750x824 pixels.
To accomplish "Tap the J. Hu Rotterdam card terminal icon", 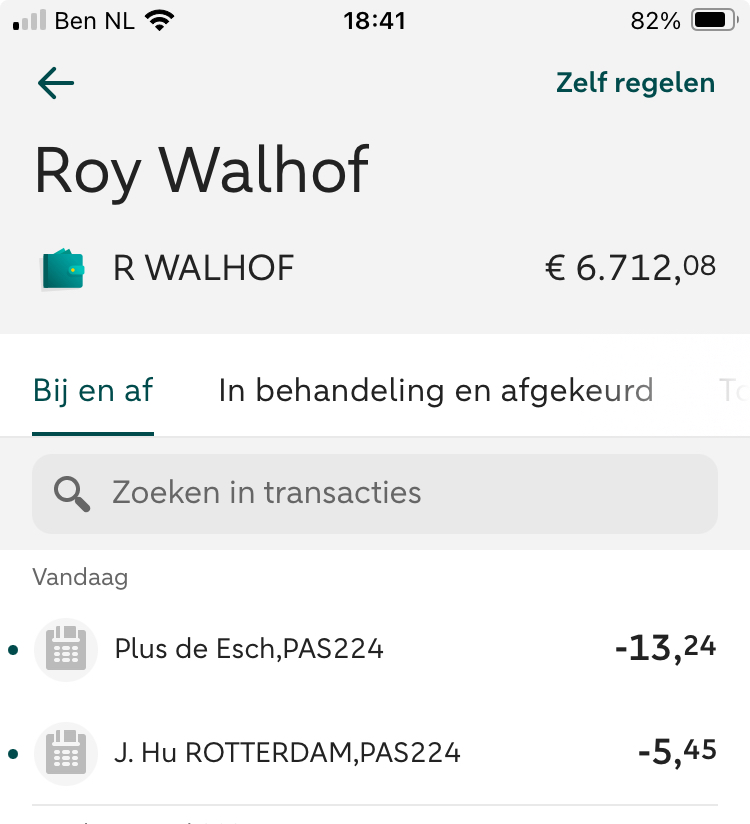I will [x=66, y=753].
